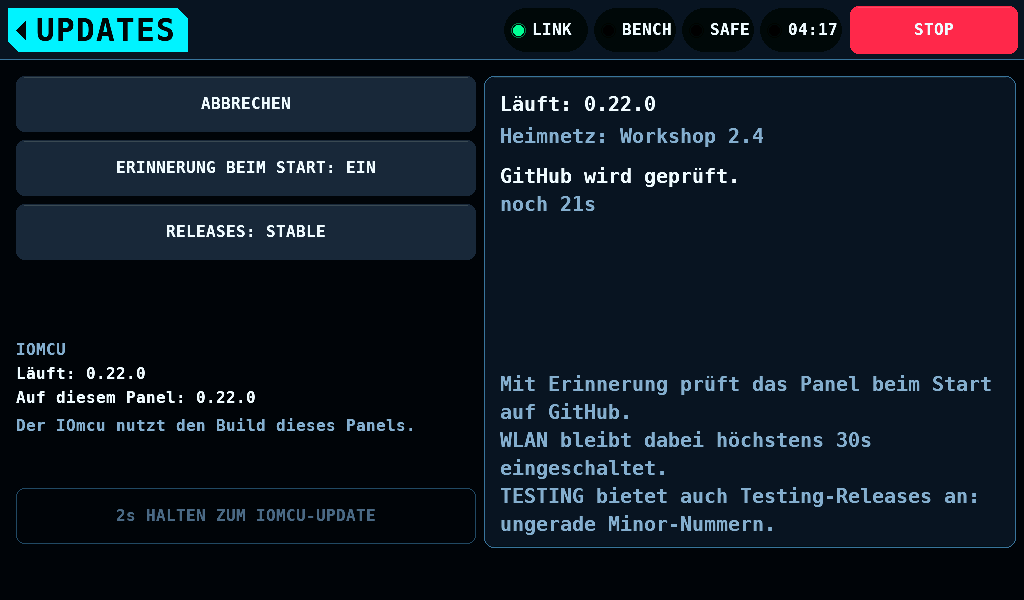Tap the BENCH status pill

point(635,30)
